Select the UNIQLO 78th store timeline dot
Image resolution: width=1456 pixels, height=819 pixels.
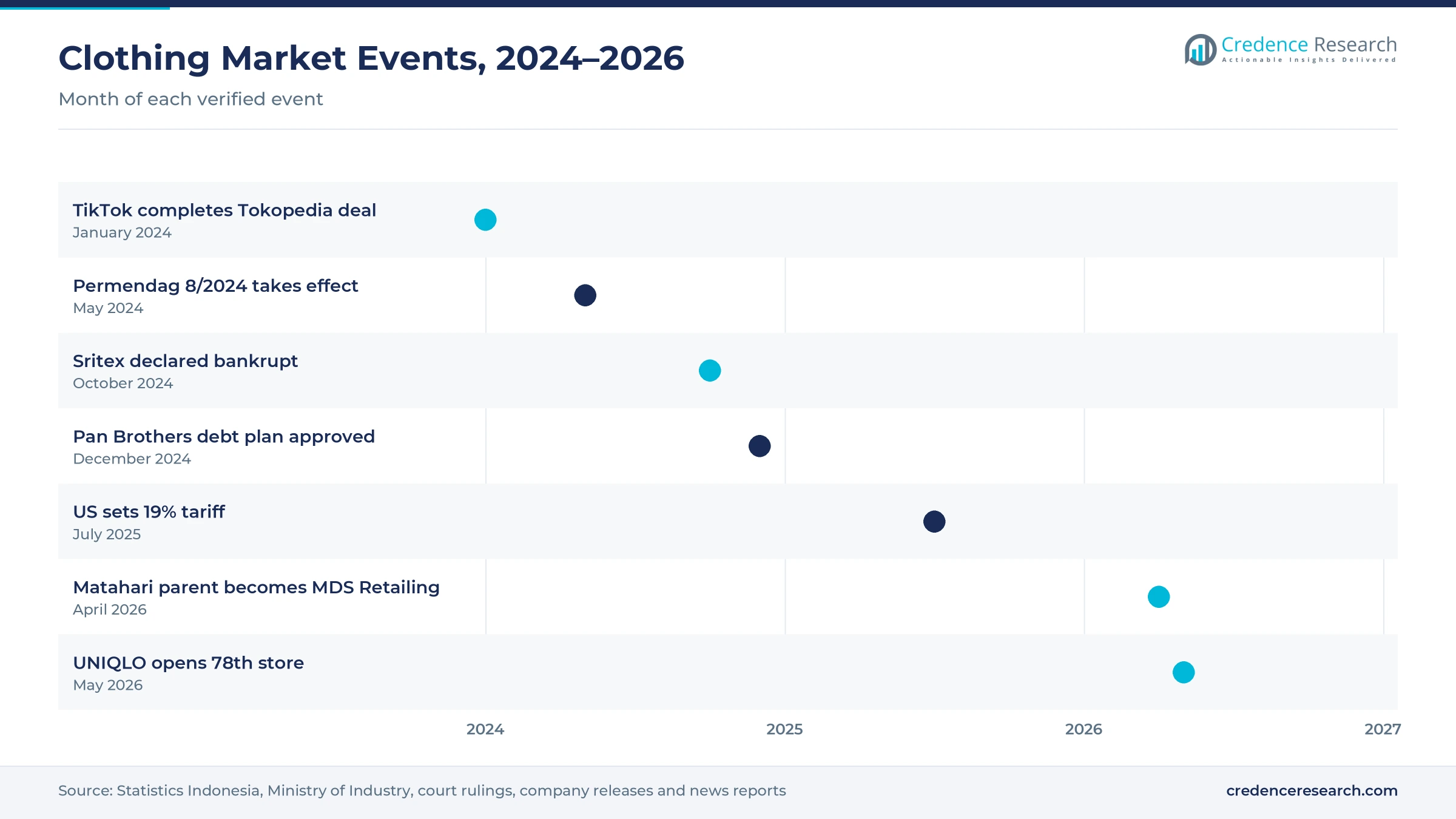point(1184,672)
